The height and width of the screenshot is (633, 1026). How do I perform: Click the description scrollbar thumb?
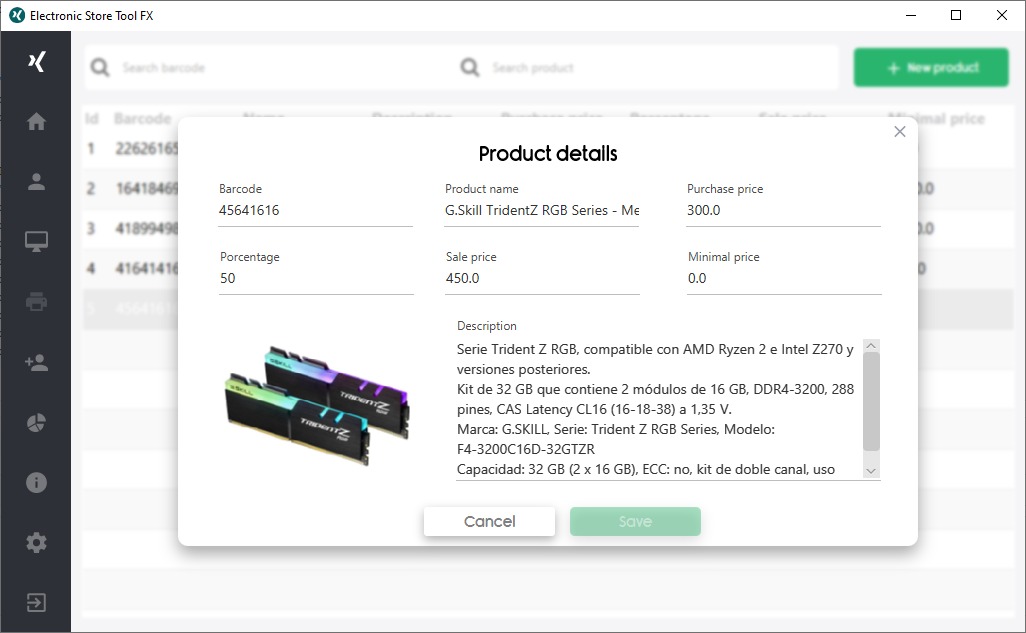871,402
